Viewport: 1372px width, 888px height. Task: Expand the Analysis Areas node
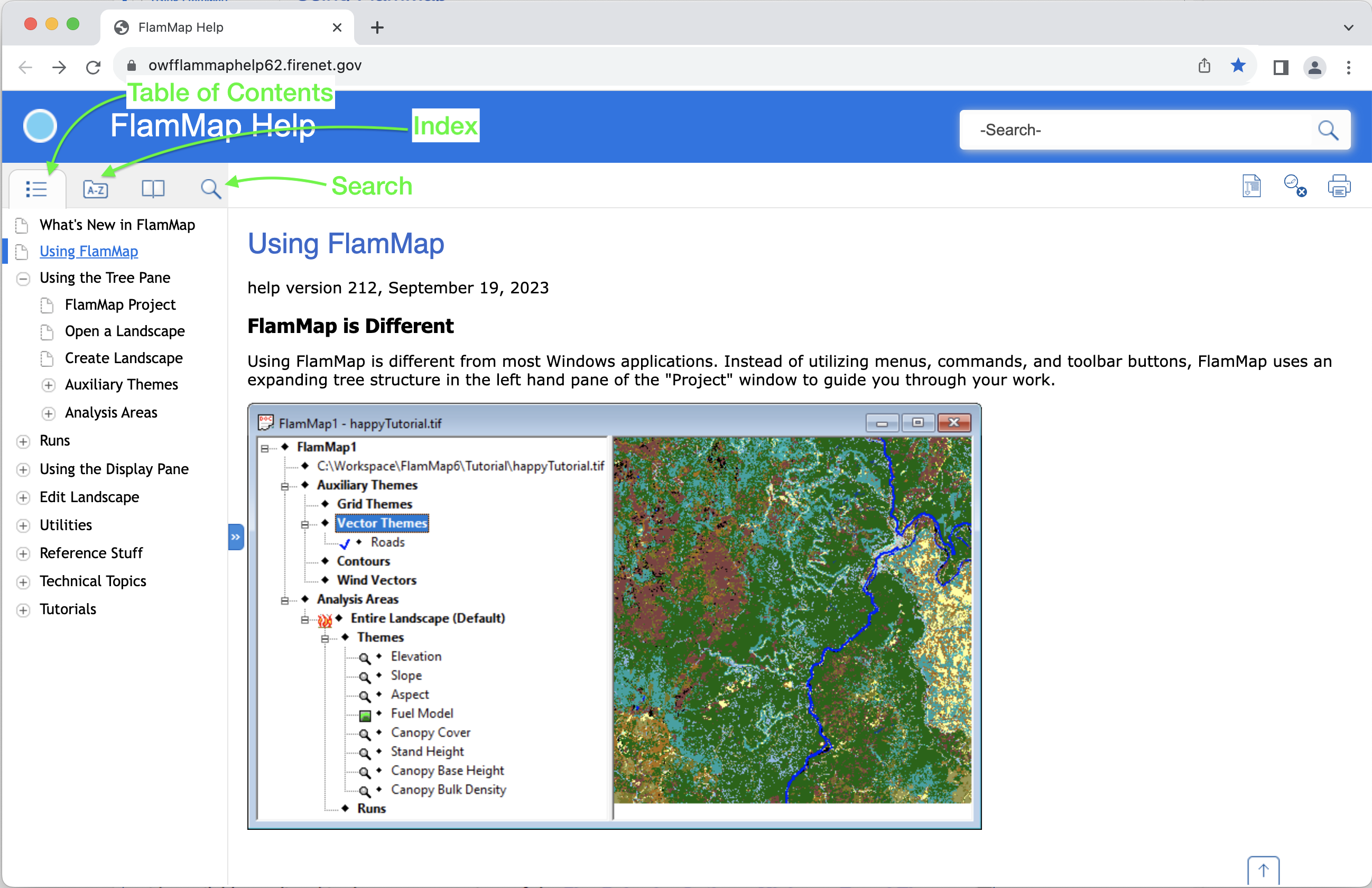click(49, 413)
